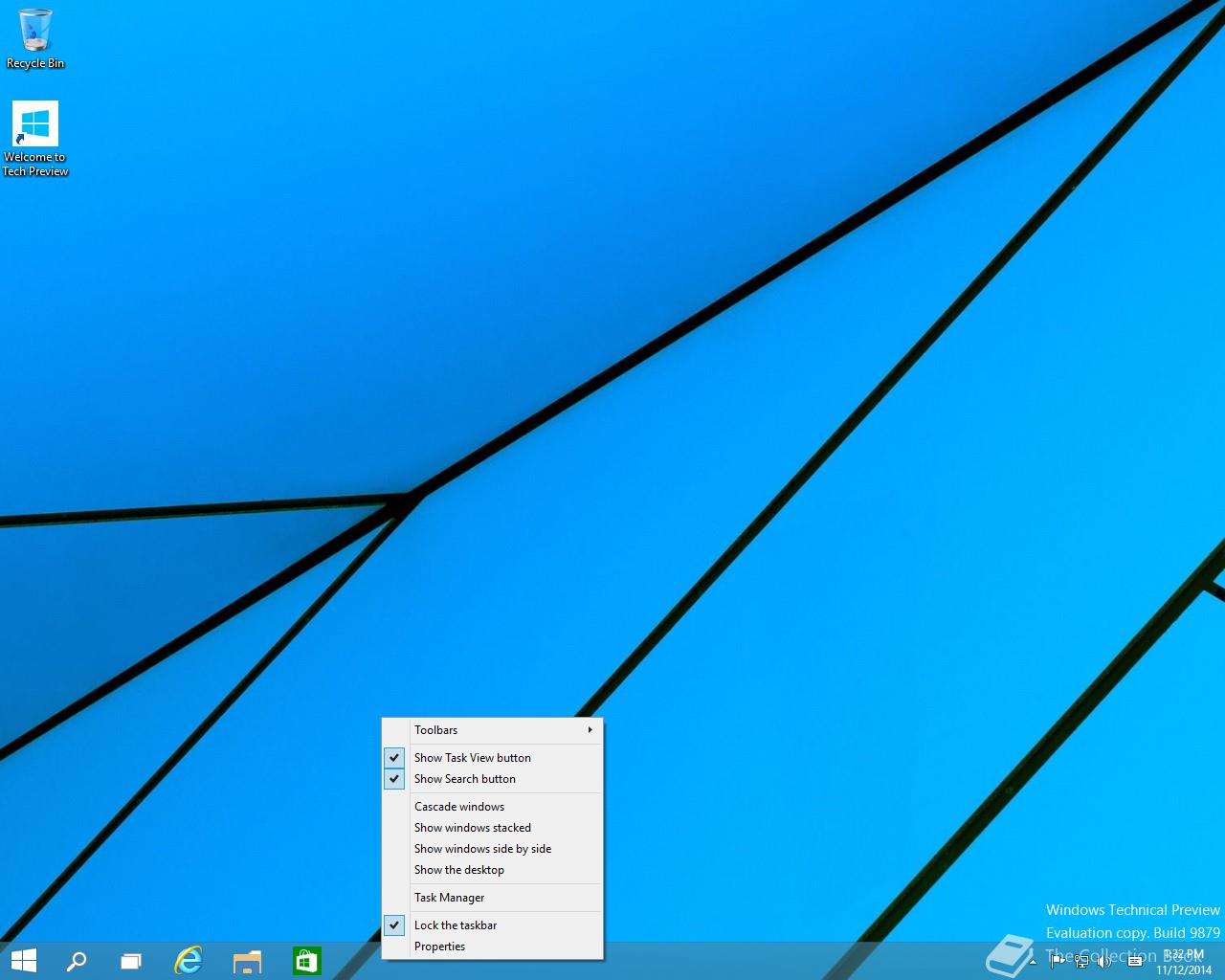This screenshot has width=1225, height=980.
Task: Open taskbar Properties
Action: [493, 947]
